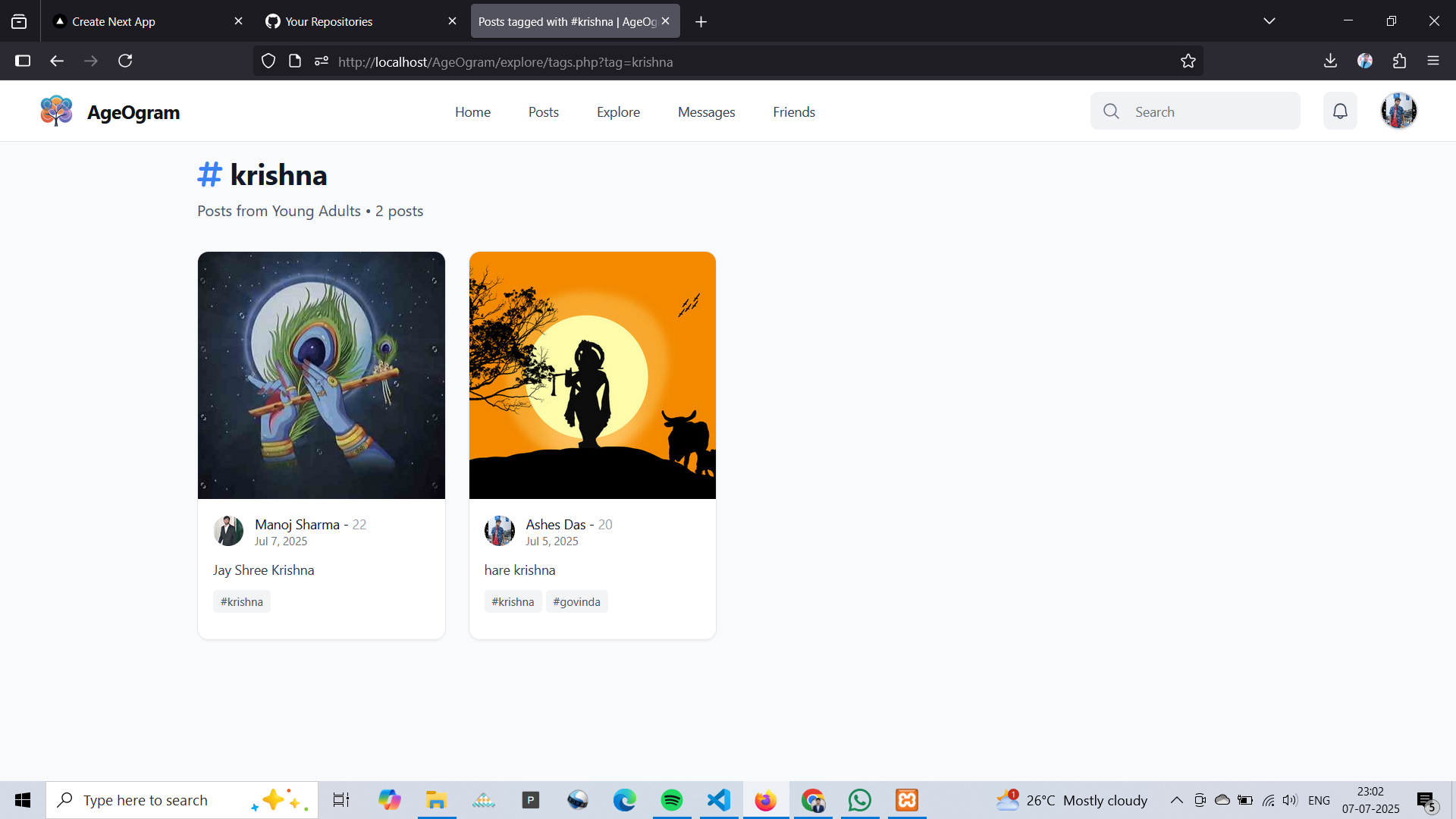Focus the AgeOgram Search field
Screen dimensions: 1456x819
click(1195, 111)
